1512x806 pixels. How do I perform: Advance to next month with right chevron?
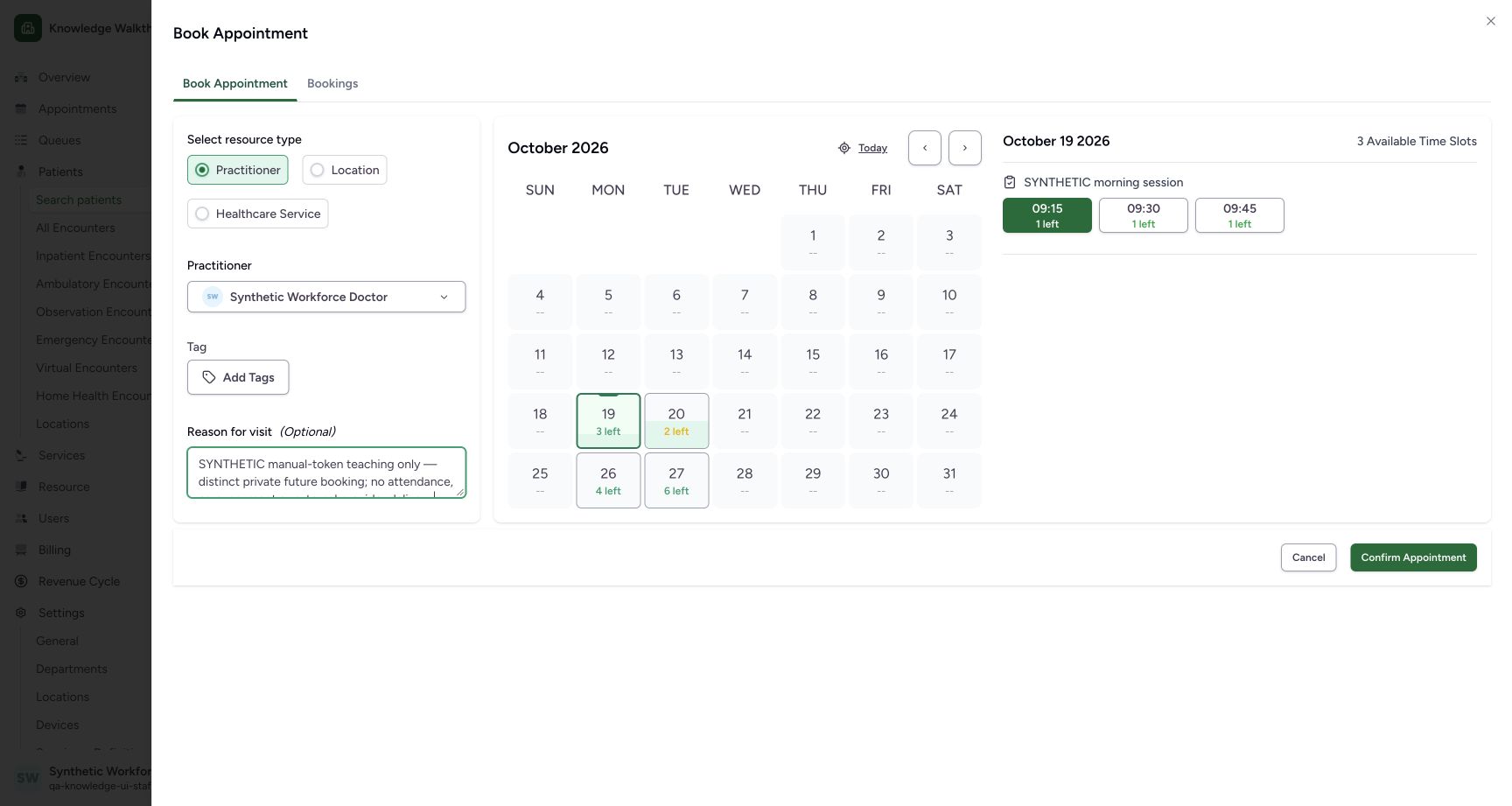click(x=965, y=148)
